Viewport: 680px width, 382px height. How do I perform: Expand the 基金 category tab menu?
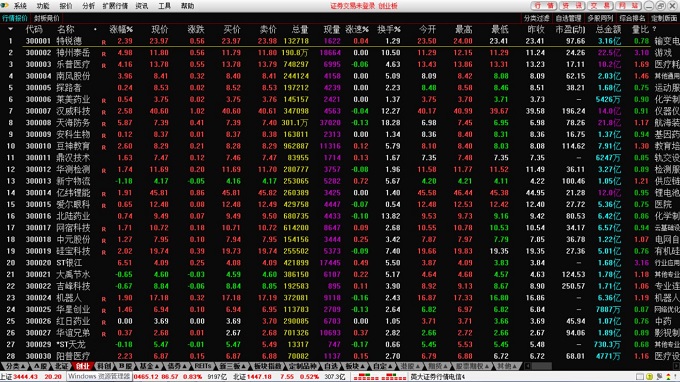(149, 366)
